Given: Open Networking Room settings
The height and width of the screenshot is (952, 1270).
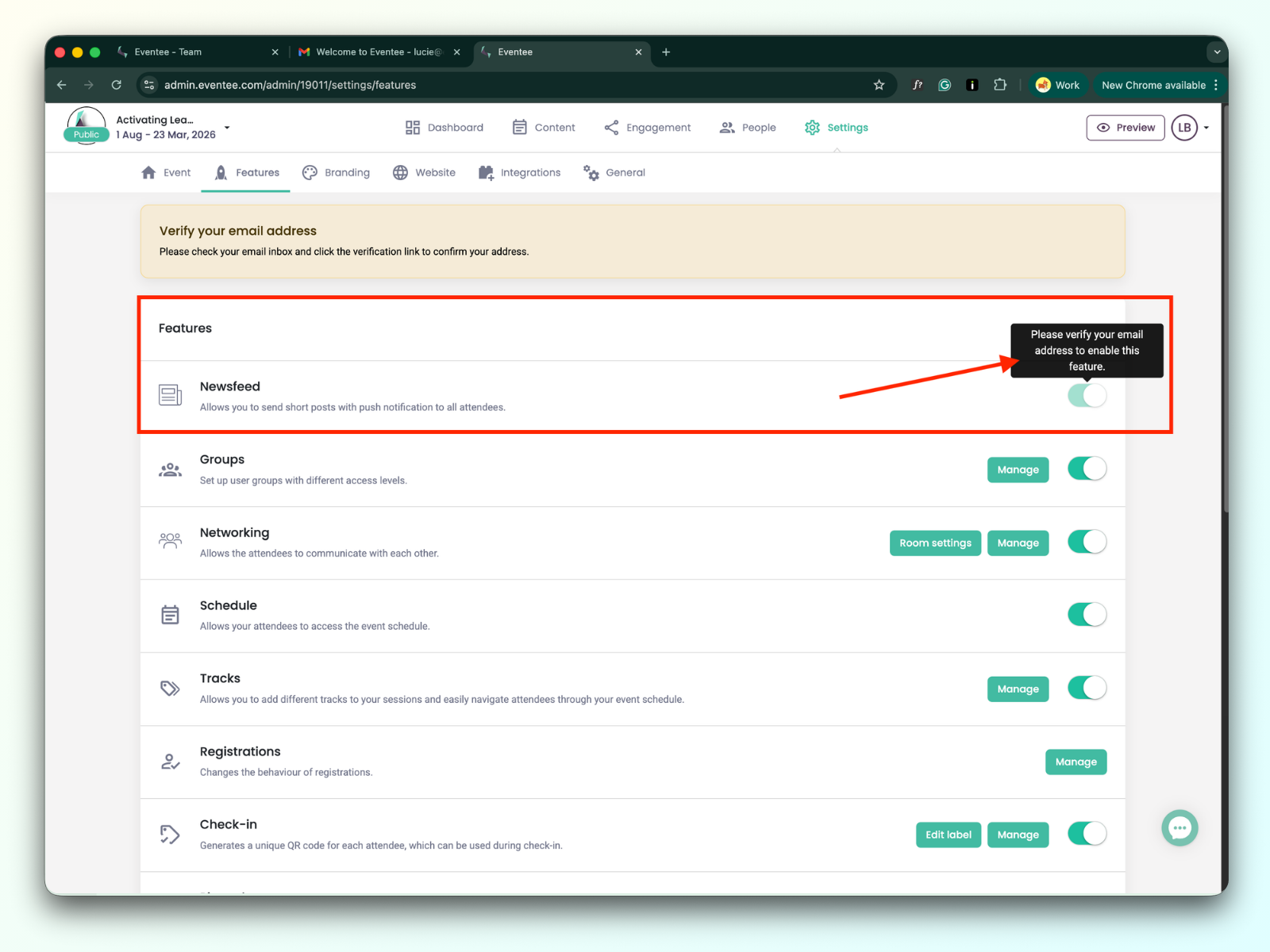Looking at the screenshot, I should point(935,543).
